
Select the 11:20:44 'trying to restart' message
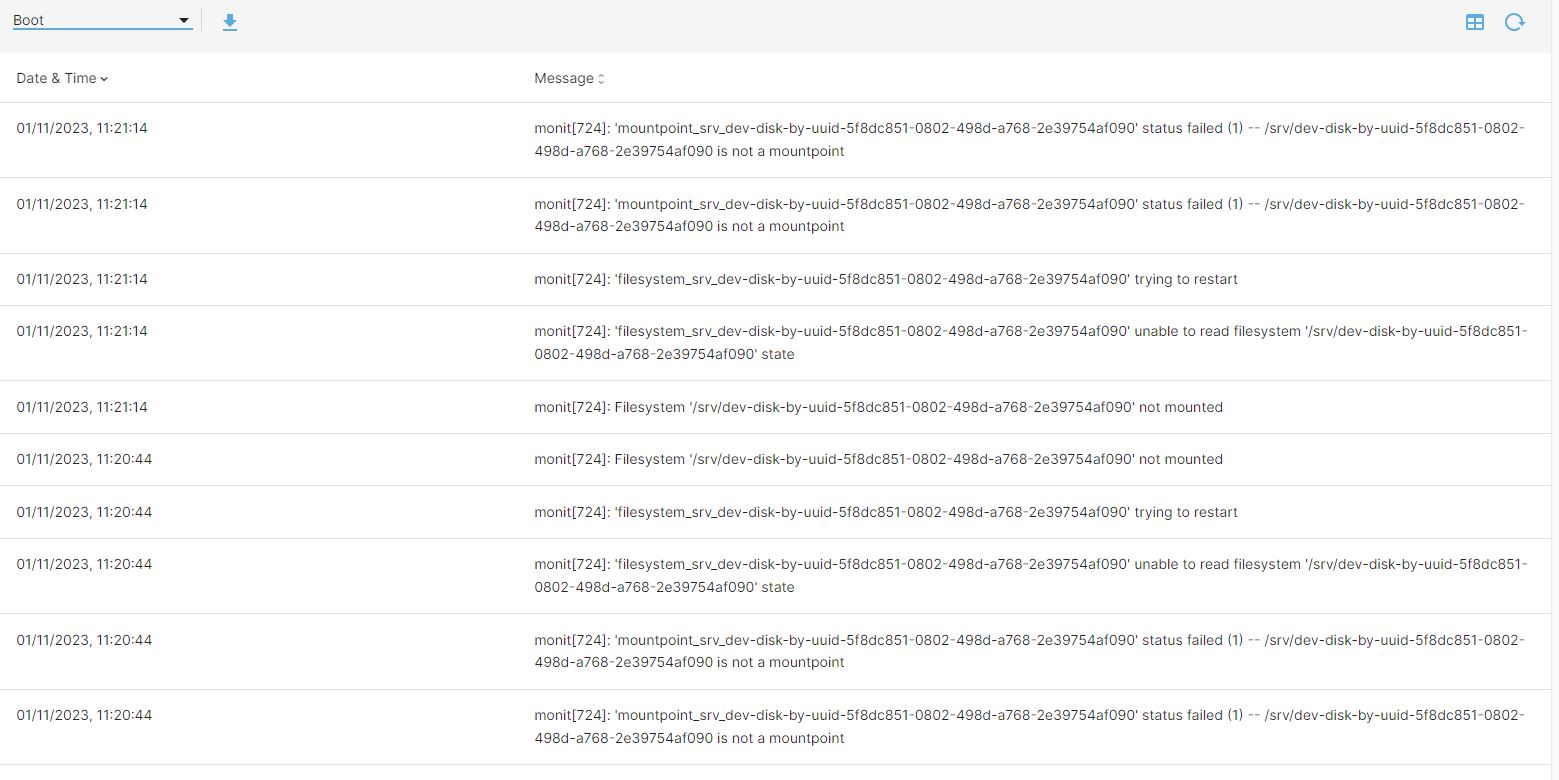click(886, 512)
